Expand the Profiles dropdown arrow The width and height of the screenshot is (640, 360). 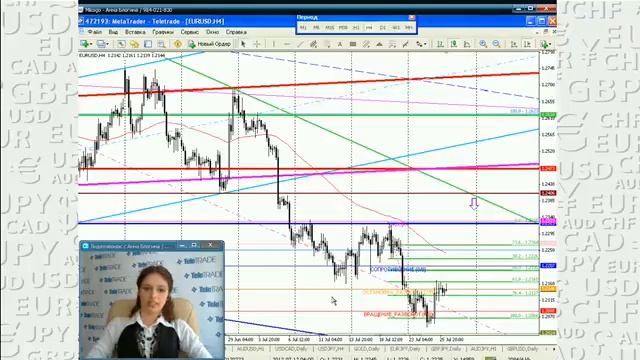(107, 44)
